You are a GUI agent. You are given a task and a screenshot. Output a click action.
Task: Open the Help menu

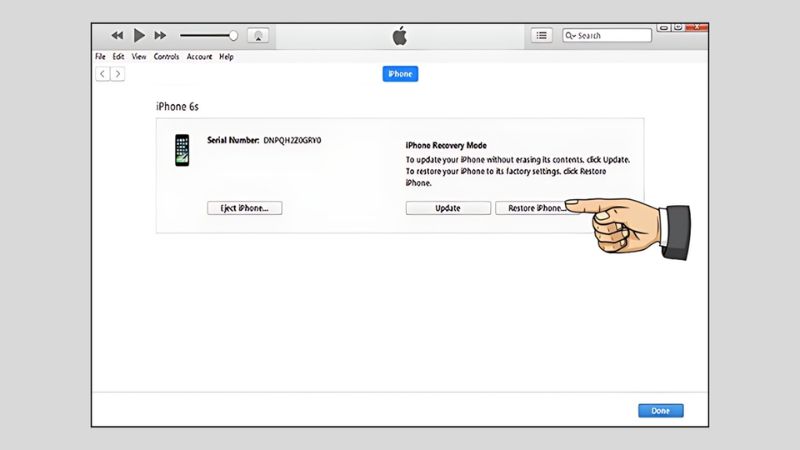[x=227, y=57]
